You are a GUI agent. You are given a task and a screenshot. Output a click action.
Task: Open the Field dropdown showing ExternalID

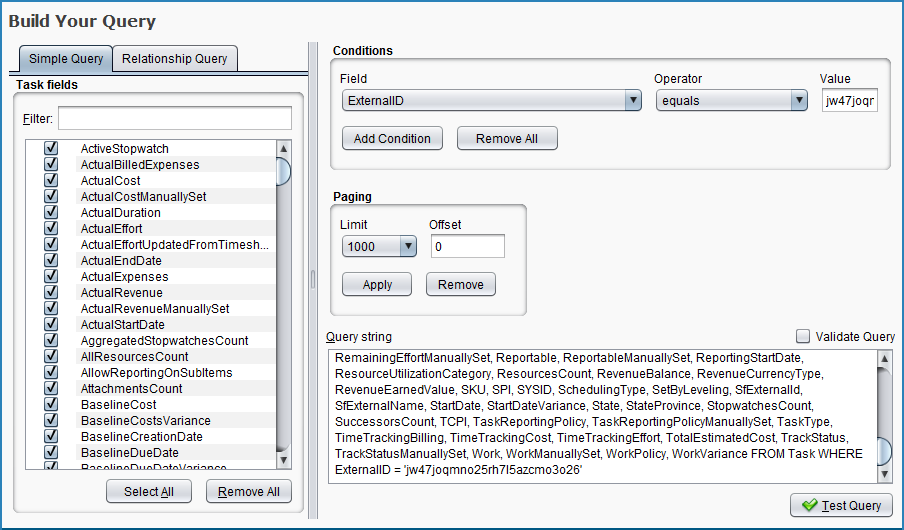click(x=490, y=101)
